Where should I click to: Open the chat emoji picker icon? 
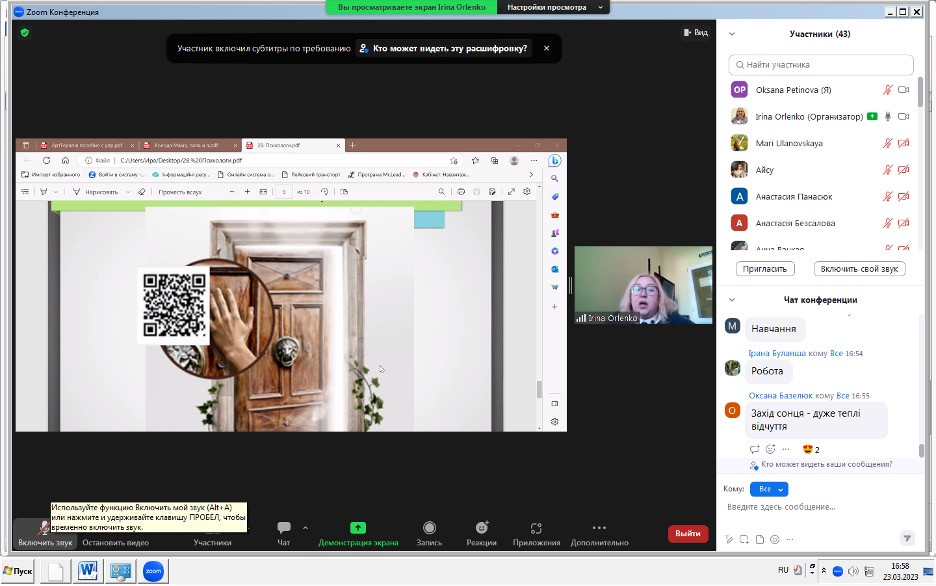point(775,539)
